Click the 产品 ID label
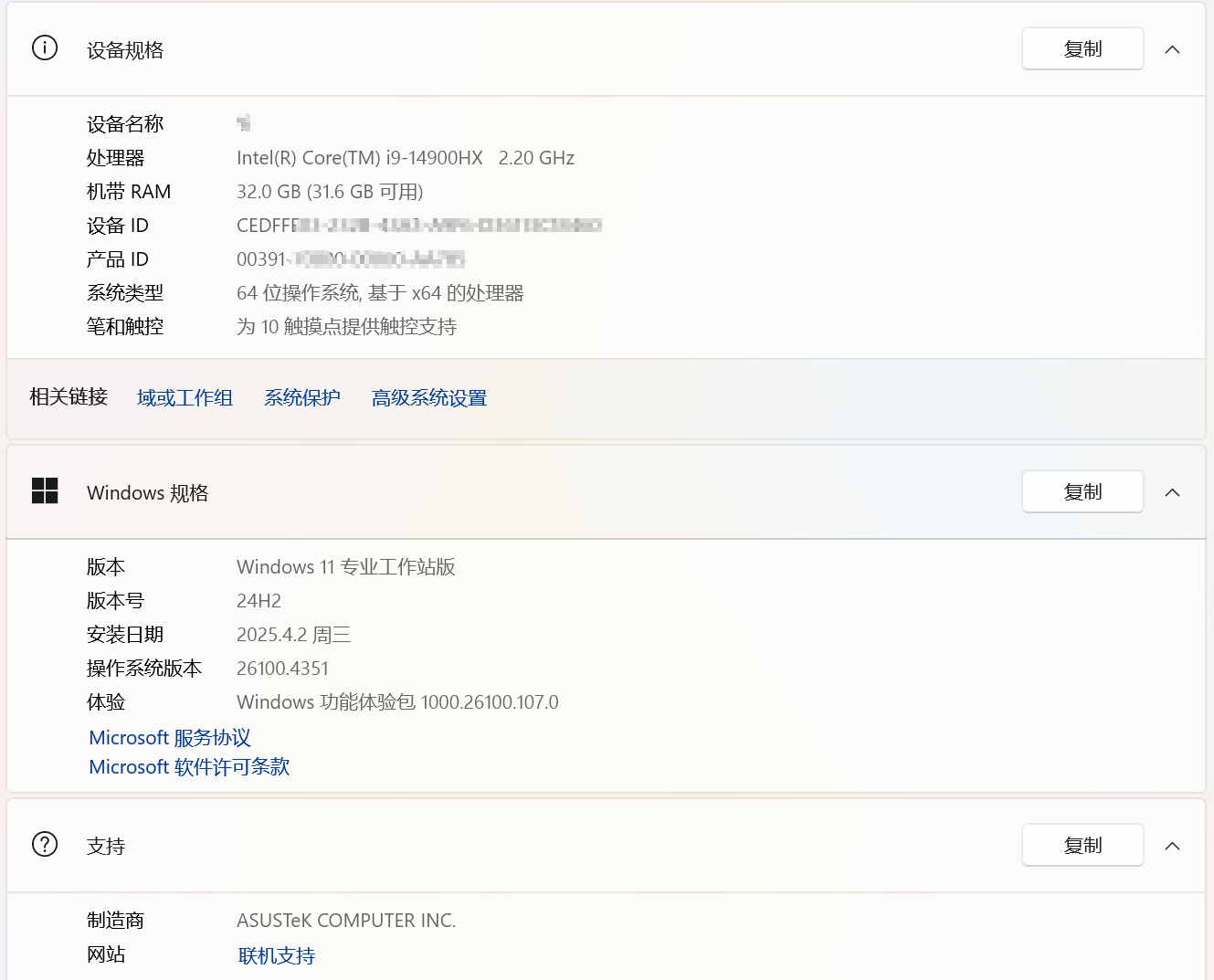Image resolution: width=1214 pixels, height=980 pixels. (x=117, y=259)
